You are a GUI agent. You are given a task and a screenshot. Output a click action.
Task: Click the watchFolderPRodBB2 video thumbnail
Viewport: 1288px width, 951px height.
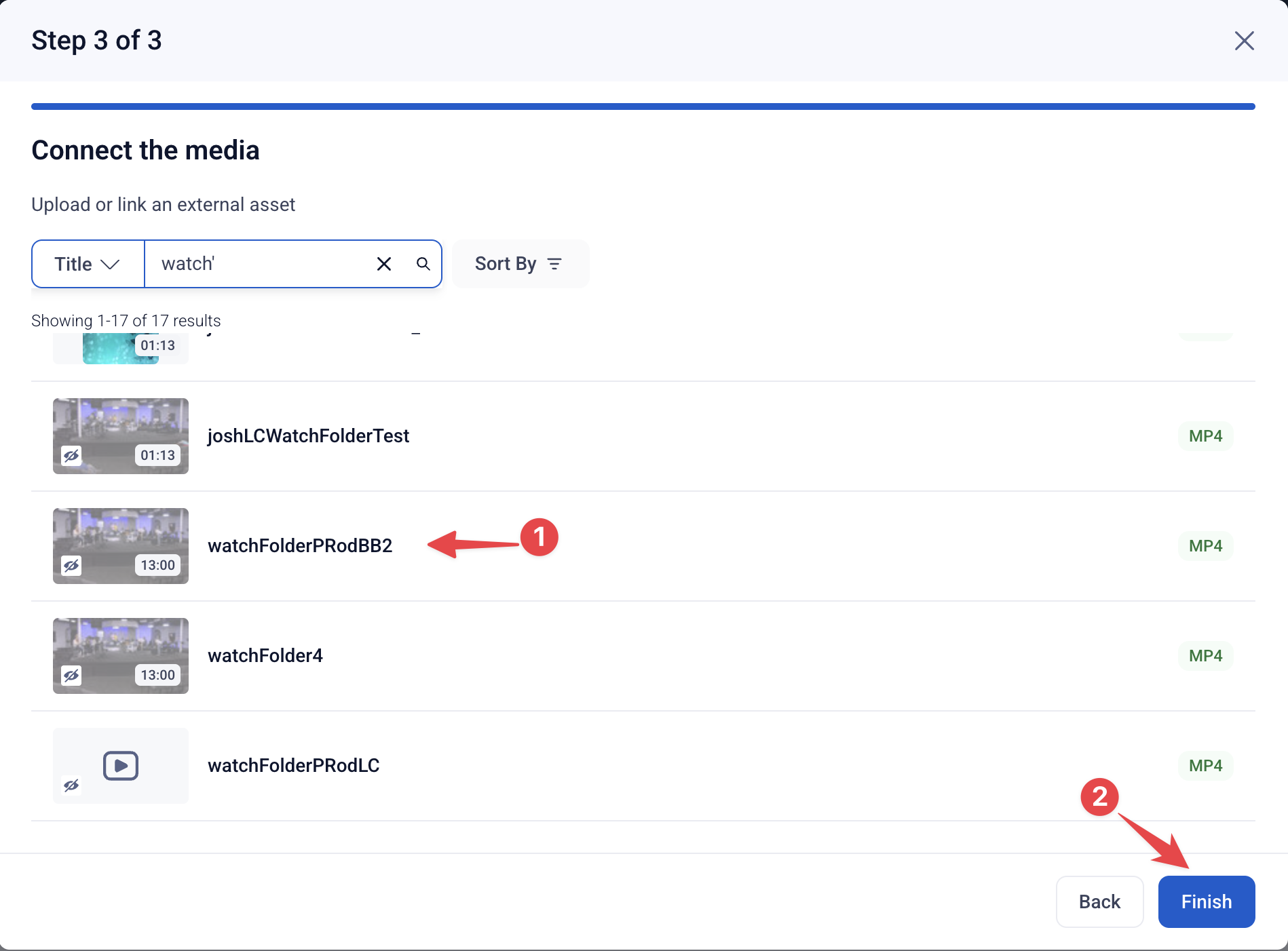pyautogui.click(x=121, y=546)
